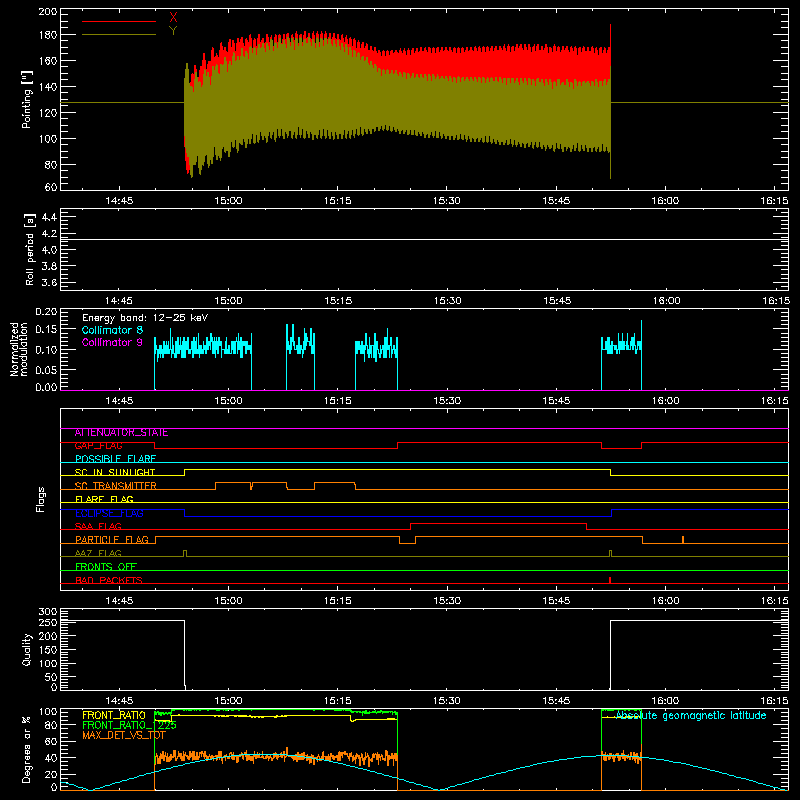Click the olive Y legend line sample
Image resolution: width=800 pixels, height=800 pixels.
click(119, 35)
